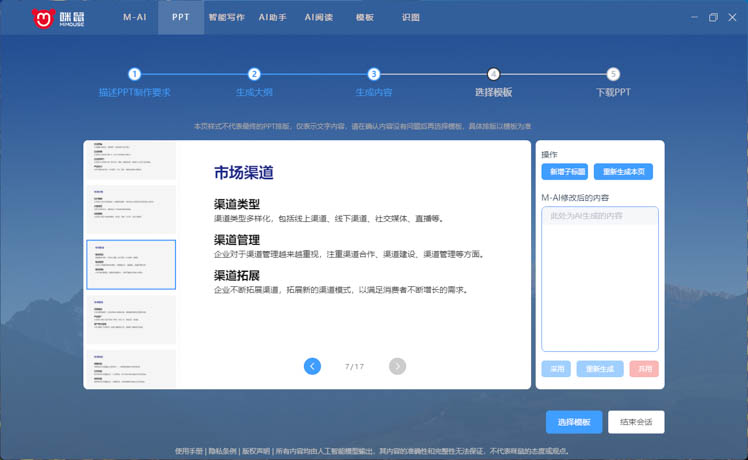The height and width of the screenshot is (460, 748).
Task: Click the 选择模板 step label
Action: tap(493, 92)
